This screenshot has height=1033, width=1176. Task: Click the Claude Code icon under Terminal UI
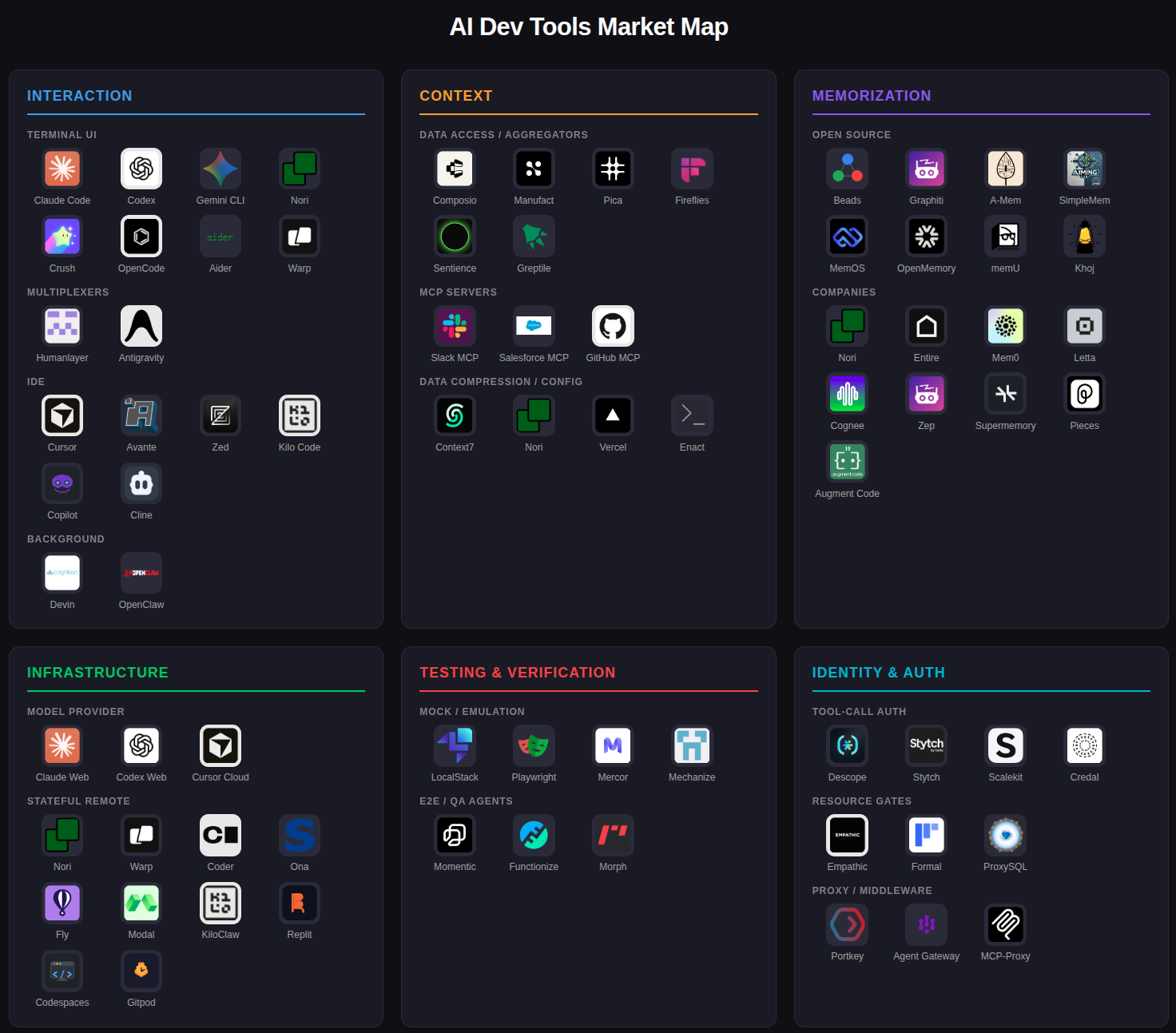[62, 169]
